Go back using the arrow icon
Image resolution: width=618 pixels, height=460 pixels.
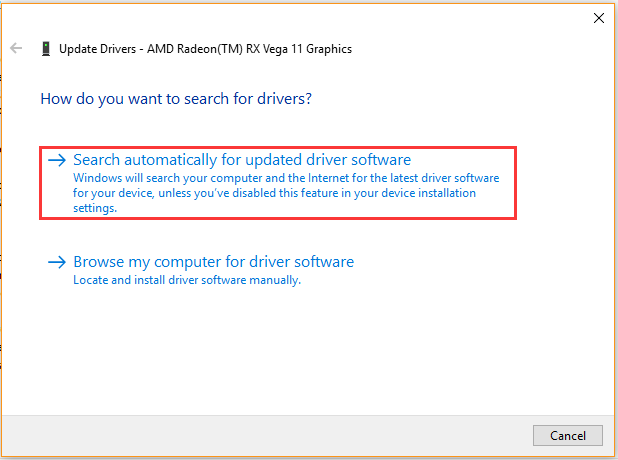(16, 48)
